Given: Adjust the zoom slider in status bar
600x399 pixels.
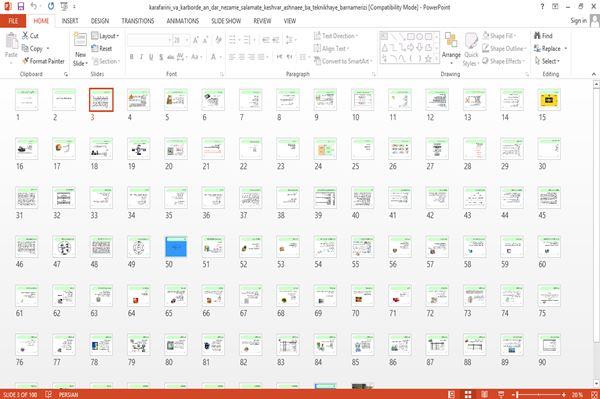Looking at the screenshot, I should pyautogui.click(x=539, y=394).
